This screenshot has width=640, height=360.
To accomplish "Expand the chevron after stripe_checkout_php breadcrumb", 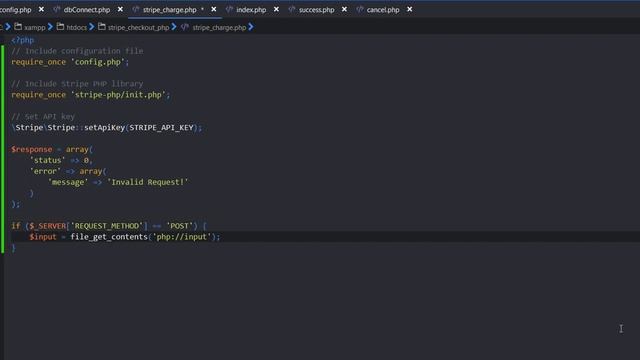I will [174, 27].
